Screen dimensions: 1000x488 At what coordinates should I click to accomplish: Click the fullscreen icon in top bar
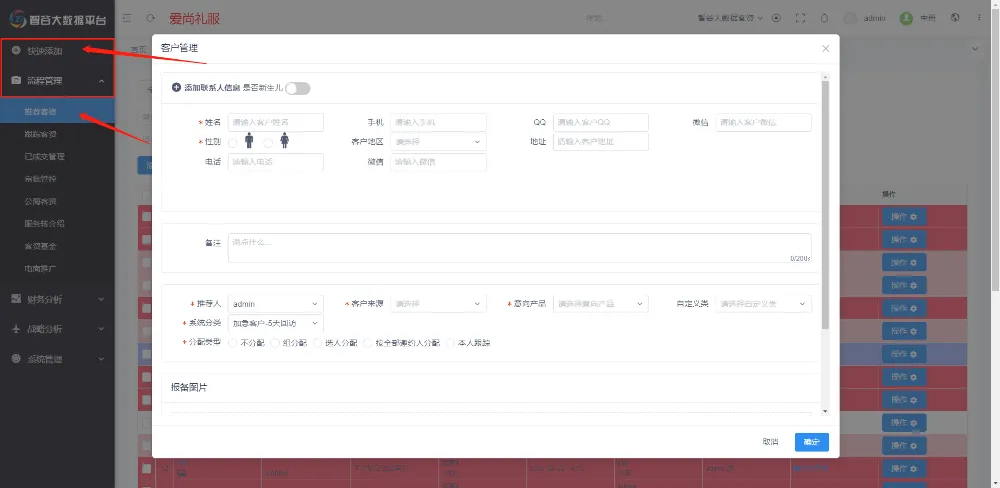click(x=799, y=18)
